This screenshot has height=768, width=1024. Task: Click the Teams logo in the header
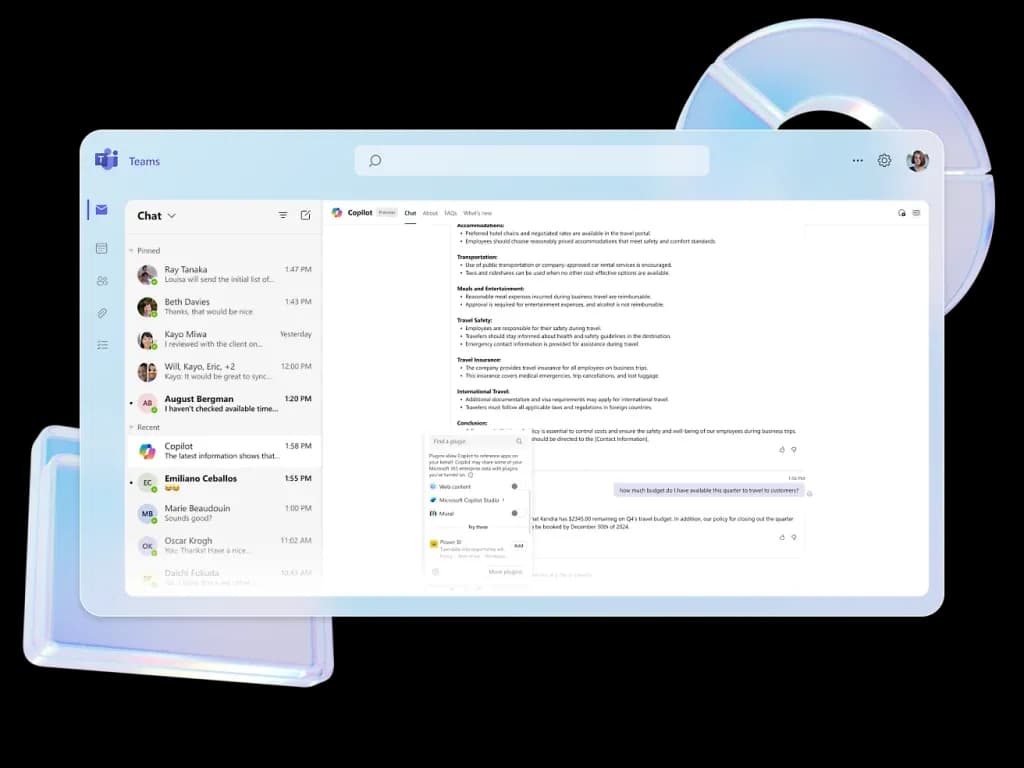tap(106, 159)
